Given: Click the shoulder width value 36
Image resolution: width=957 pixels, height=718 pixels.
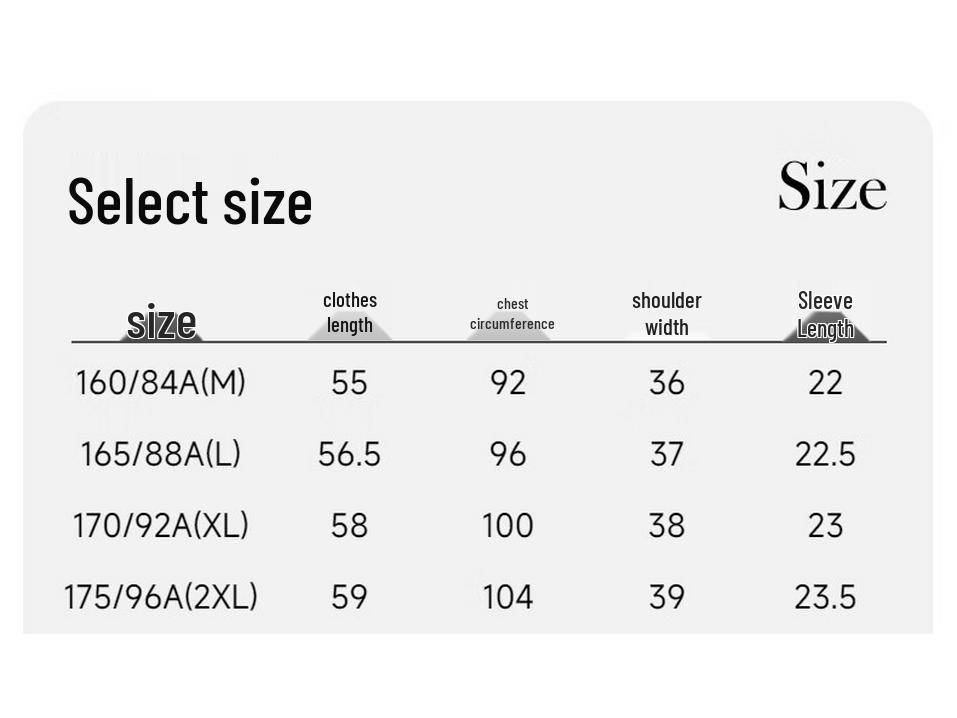Looking at the screenshot, I should click(x=666, y=383).
